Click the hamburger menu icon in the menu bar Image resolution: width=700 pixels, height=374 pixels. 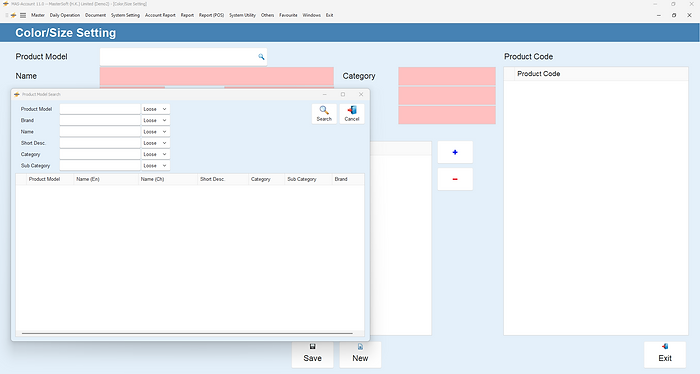pyautogui.click(x=23, y=15)
